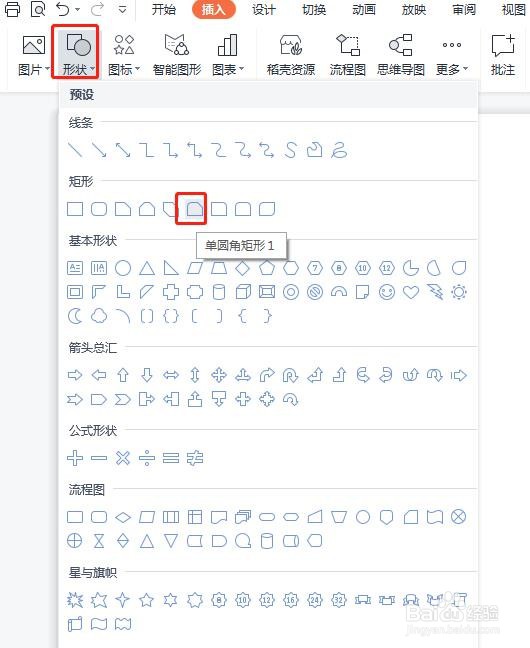Select the smiley face basic shape

[387, 292]
